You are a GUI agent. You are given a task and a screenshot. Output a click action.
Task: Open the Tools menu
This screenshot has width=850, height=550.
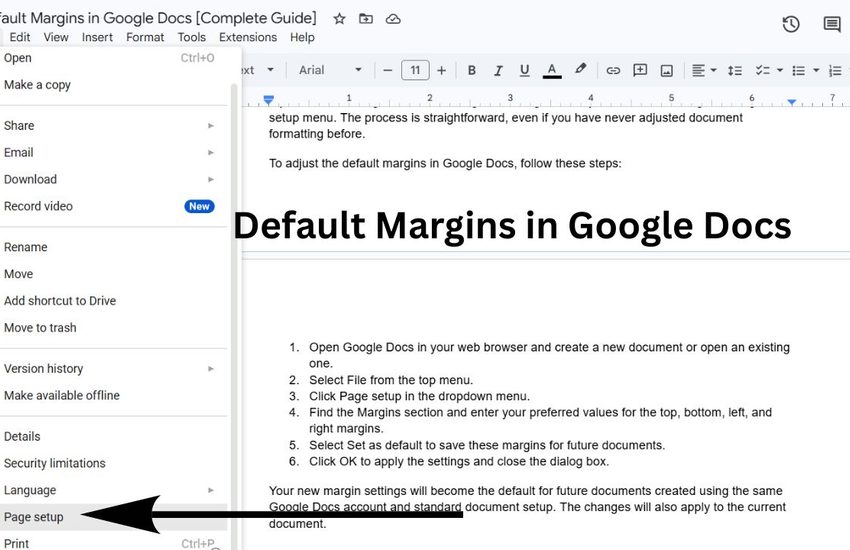[x=191, y=37]
